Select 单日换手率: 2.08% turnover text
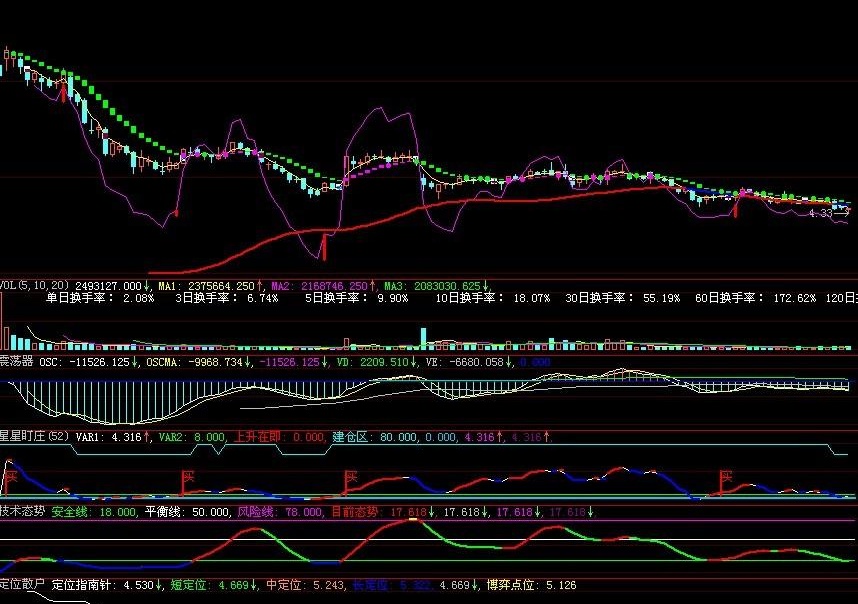The width and height of the screenshot is (858, 604). (x=100, y=298)
